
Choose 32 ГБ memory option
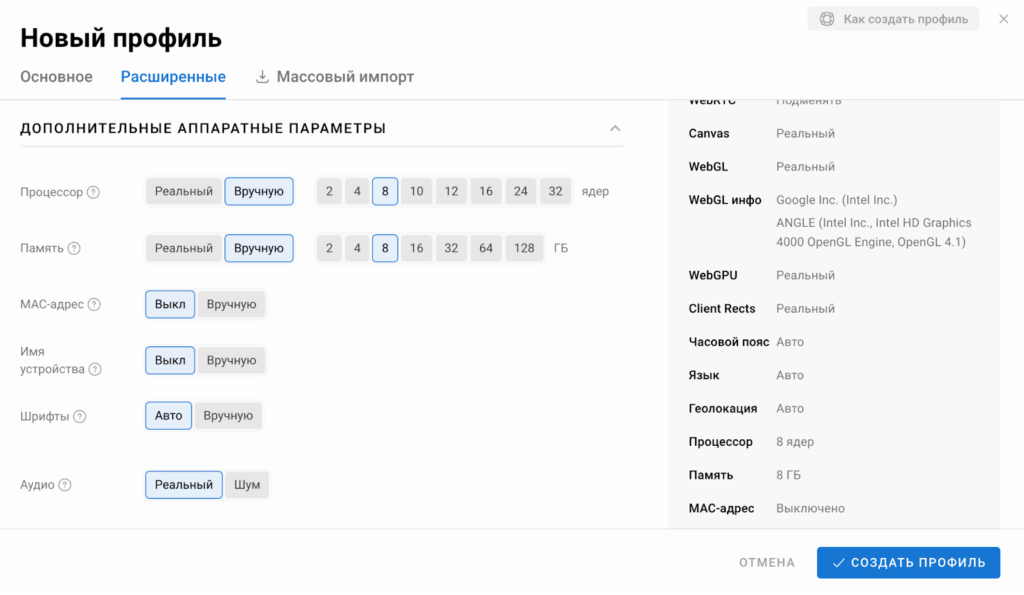[x=451, y=248]
